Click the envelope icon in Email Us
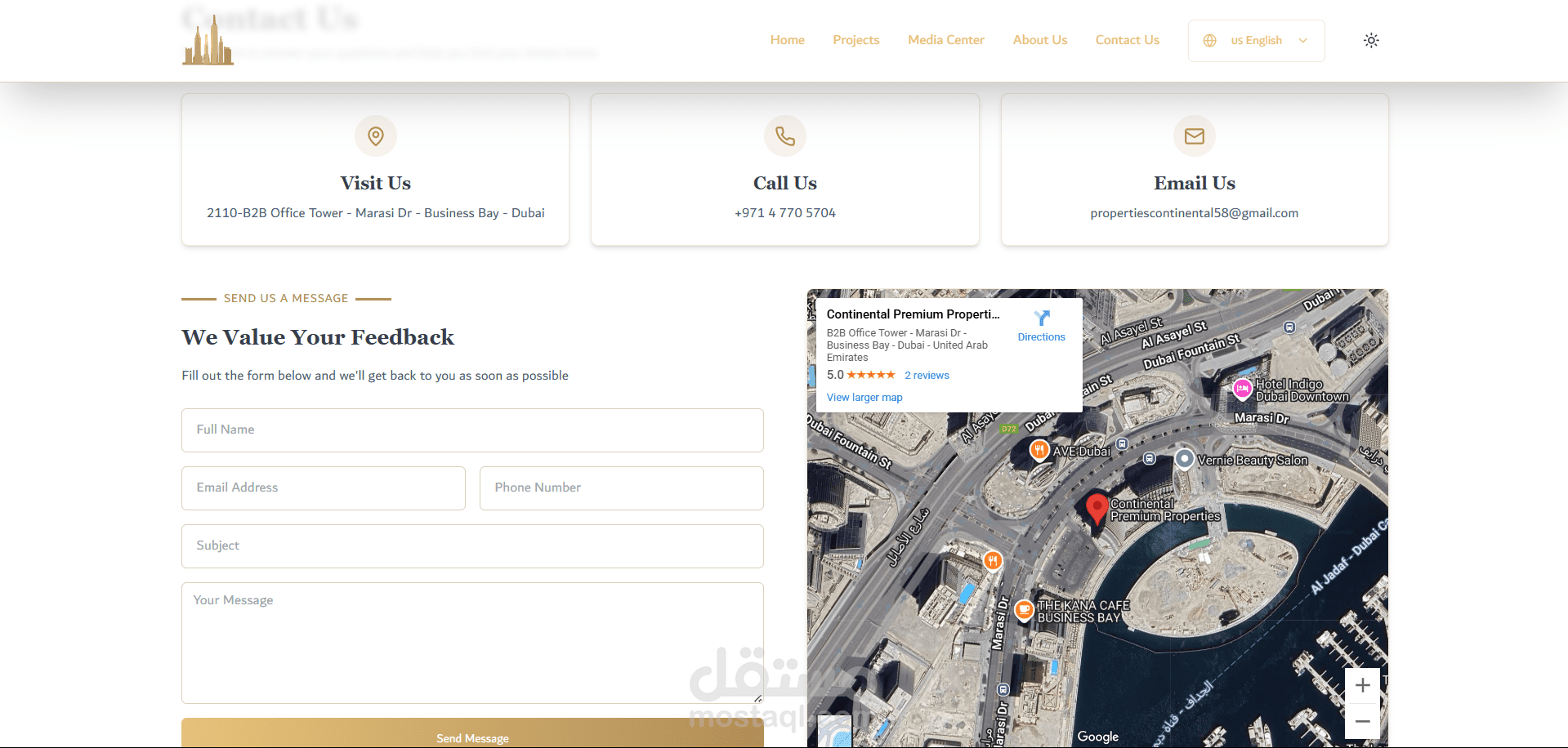Viewport: 1568px width, 748px height. pos(1195,136)
